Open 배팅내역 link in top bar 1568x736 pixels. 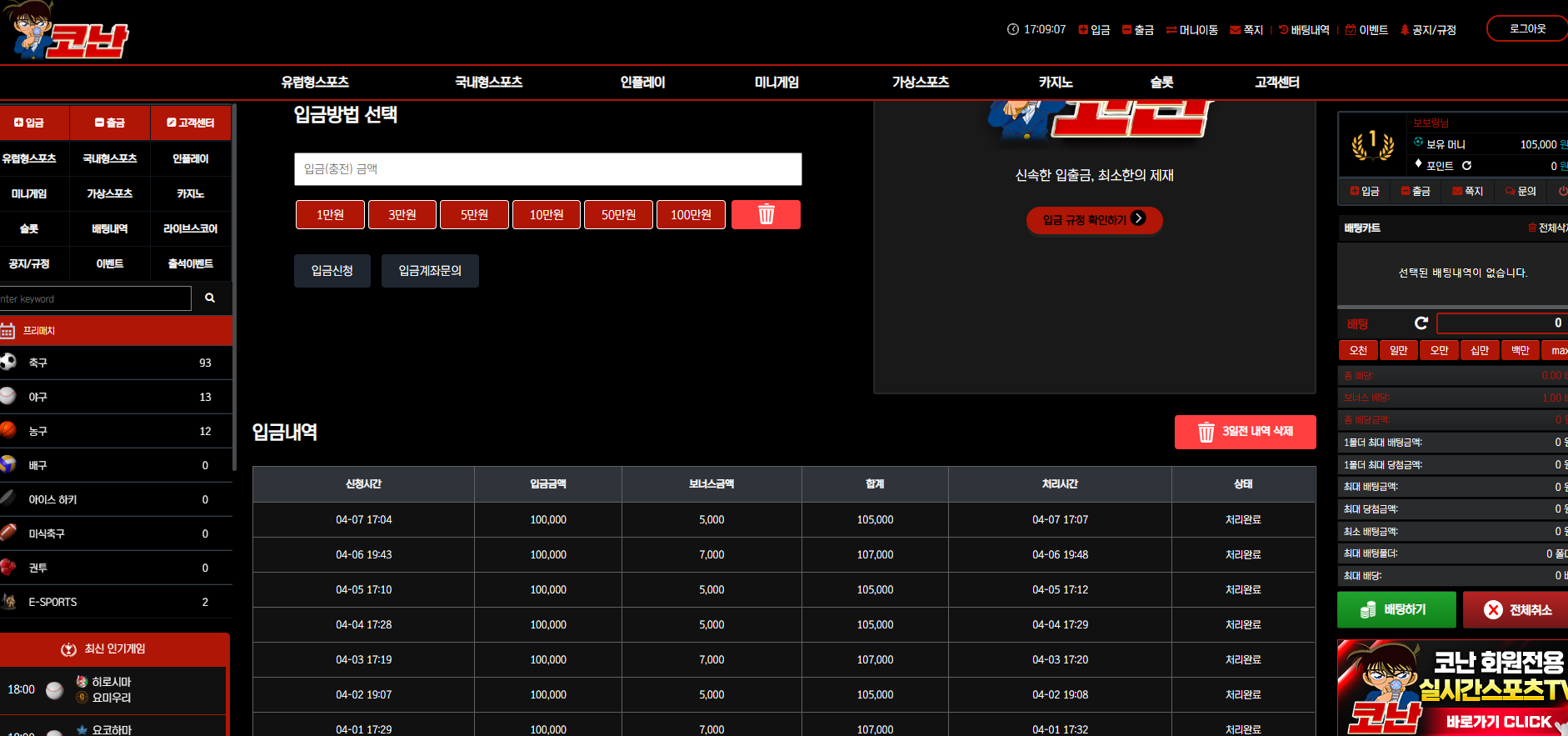[x=1304, y=30]
